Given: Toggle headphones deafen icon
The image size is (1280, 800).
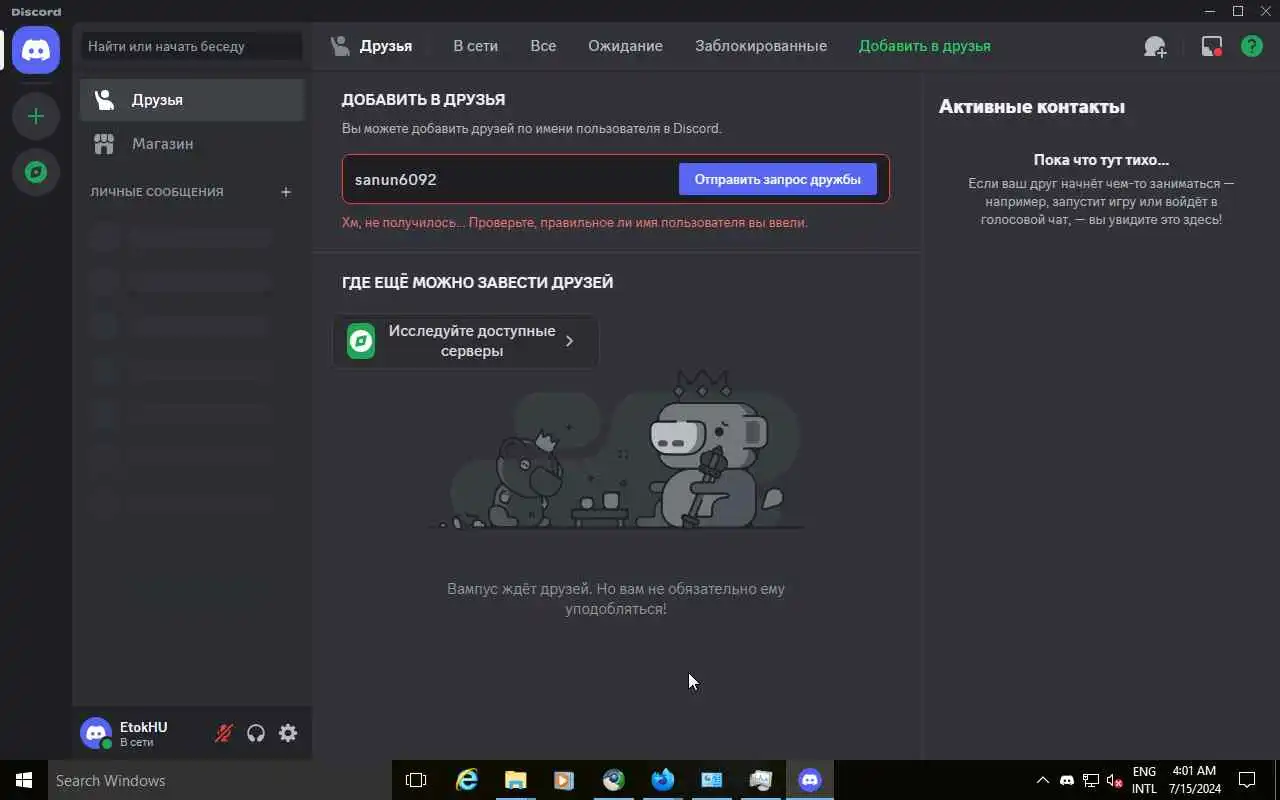Looking at the screenshot, I should (256, 733).
